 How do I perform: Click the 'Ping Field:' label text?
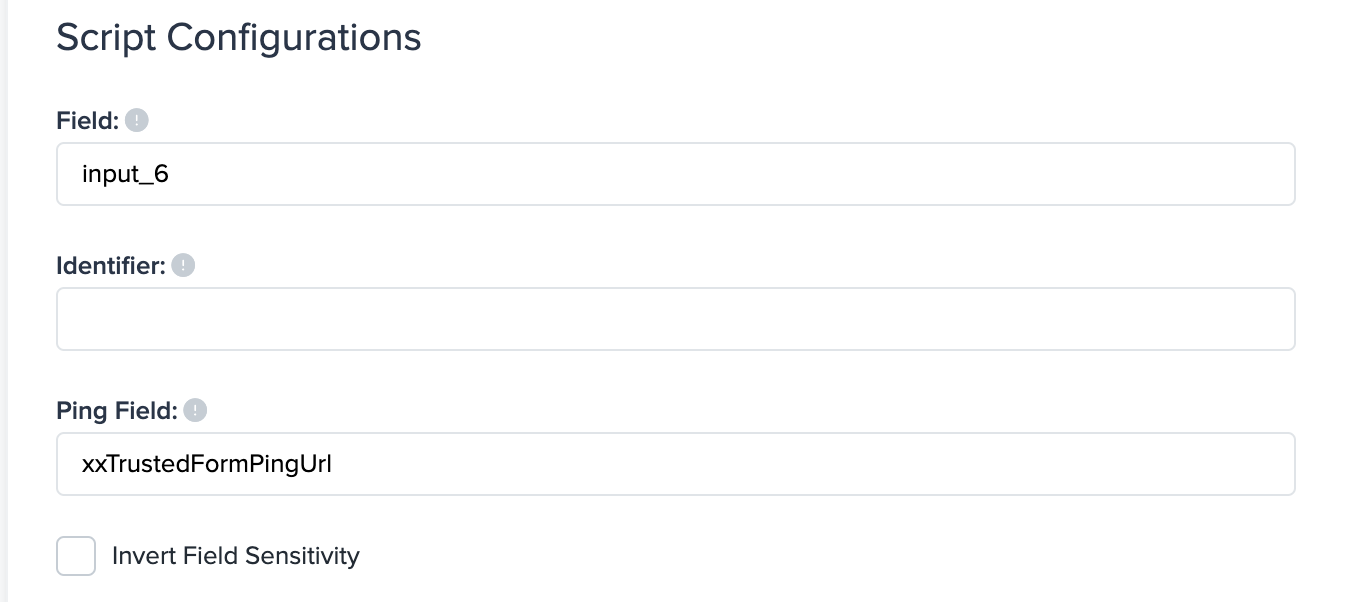(116, 410)
